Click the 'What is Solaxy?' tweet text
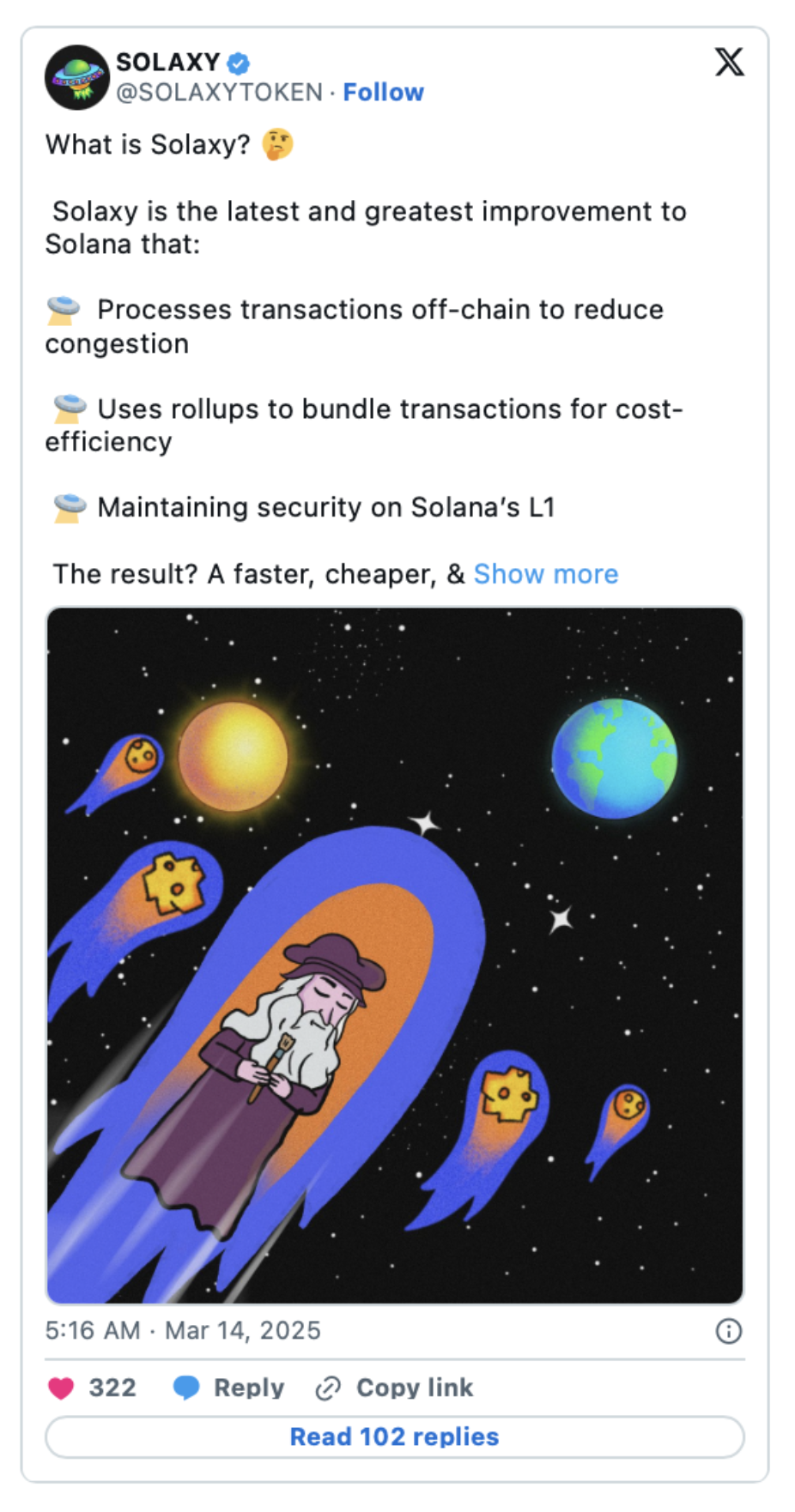Viewport: 795px width, 1512px height. point(148,144)
